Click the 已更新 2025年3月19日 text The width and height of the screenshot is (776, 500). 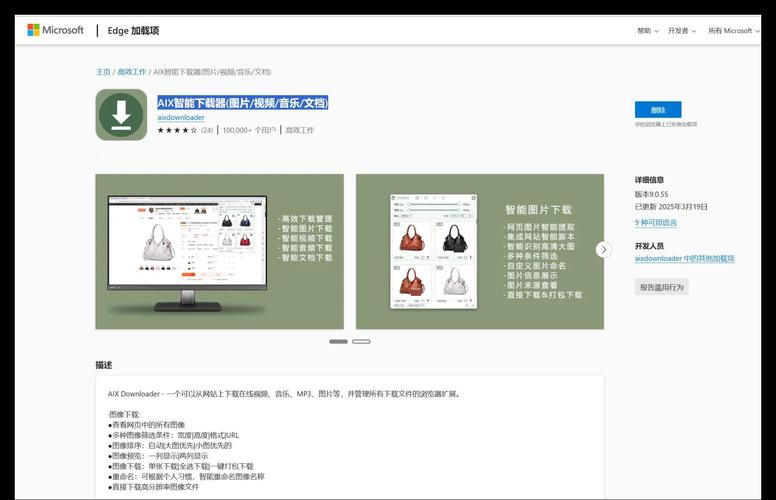pos(671,206)
